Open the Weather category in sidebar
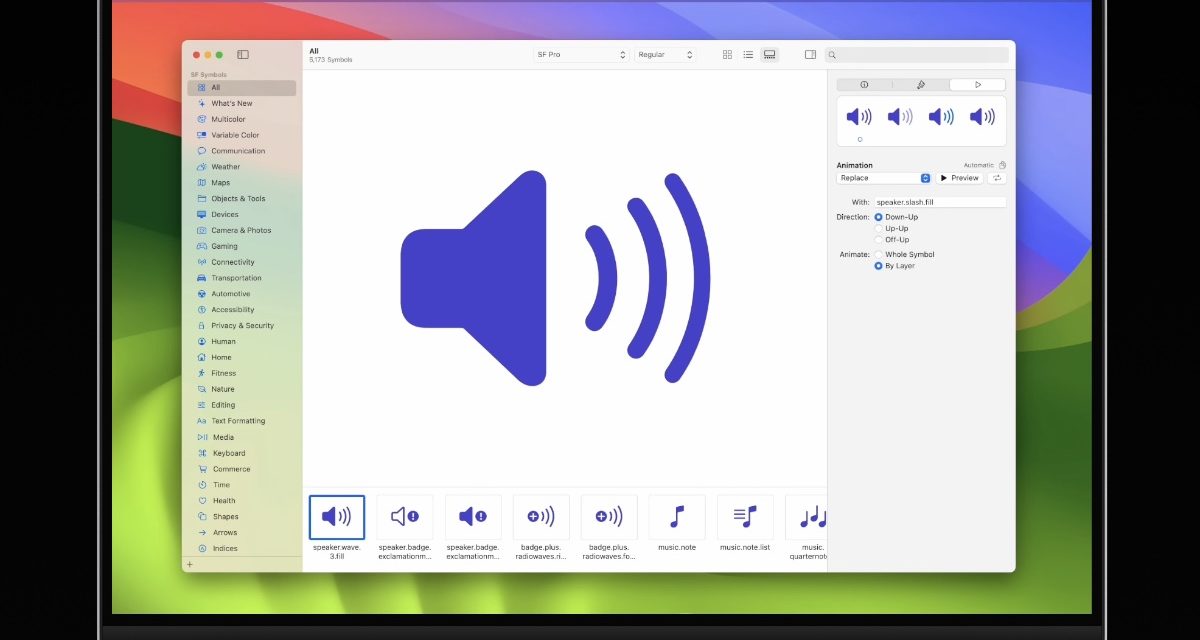1200x640 pixels. [225, 167]
